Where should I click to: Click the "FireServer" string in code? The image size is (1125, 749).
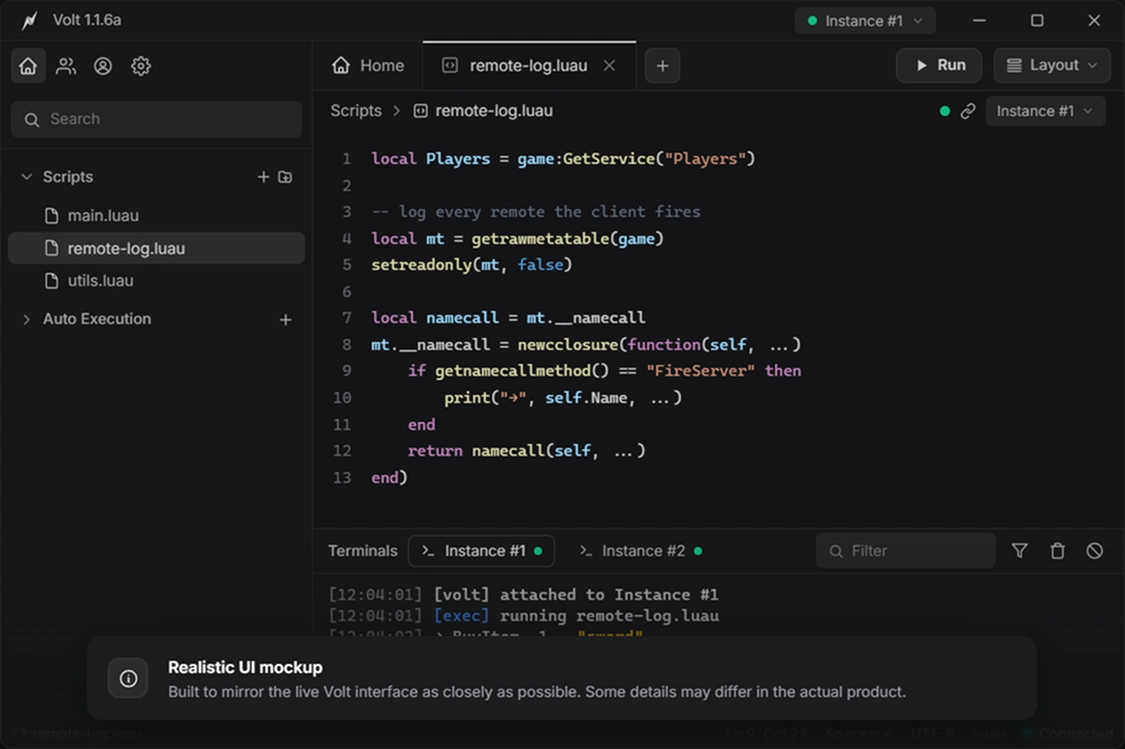click(x=700, y=371)
